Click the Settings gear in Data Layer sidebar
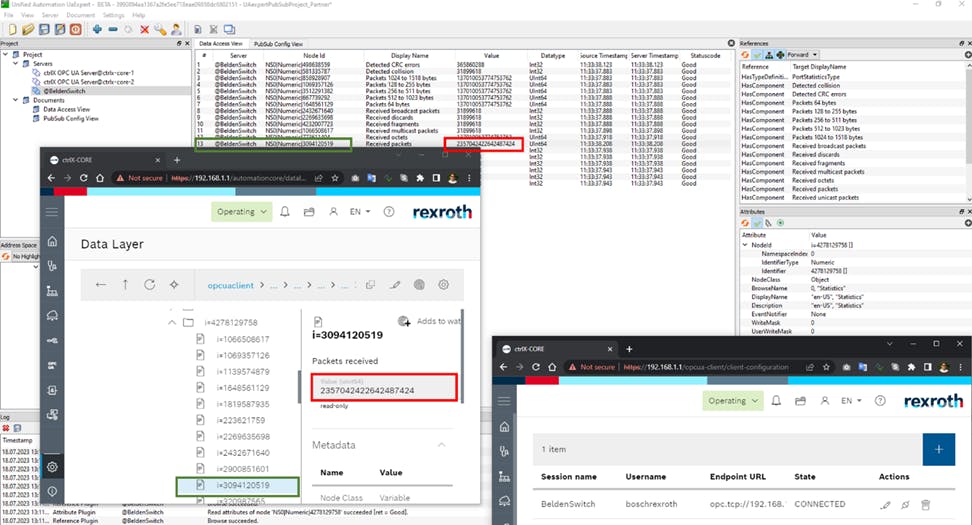The width and height of the screenshot is (972, 525). point(52,466)
